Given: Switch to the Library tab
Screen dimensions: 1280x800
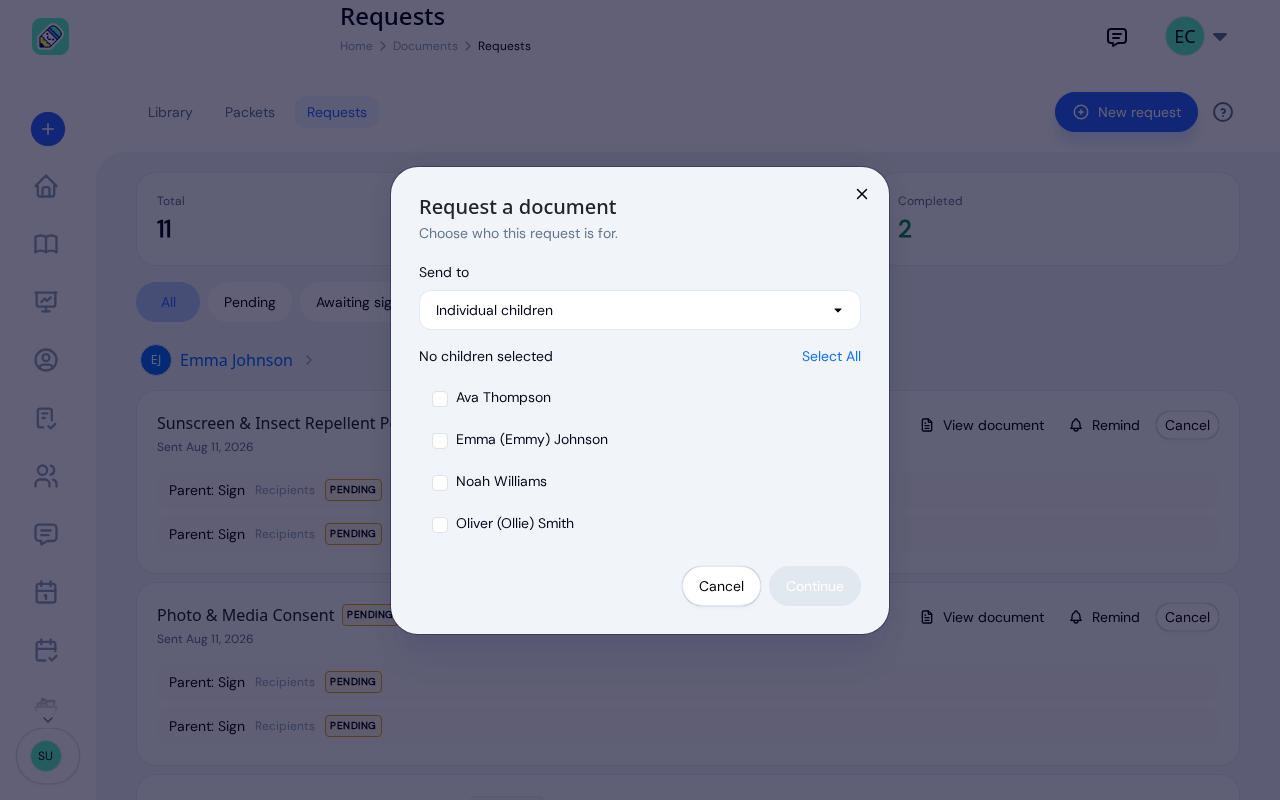Looking at the screenshot, I should tap(170, 112).
